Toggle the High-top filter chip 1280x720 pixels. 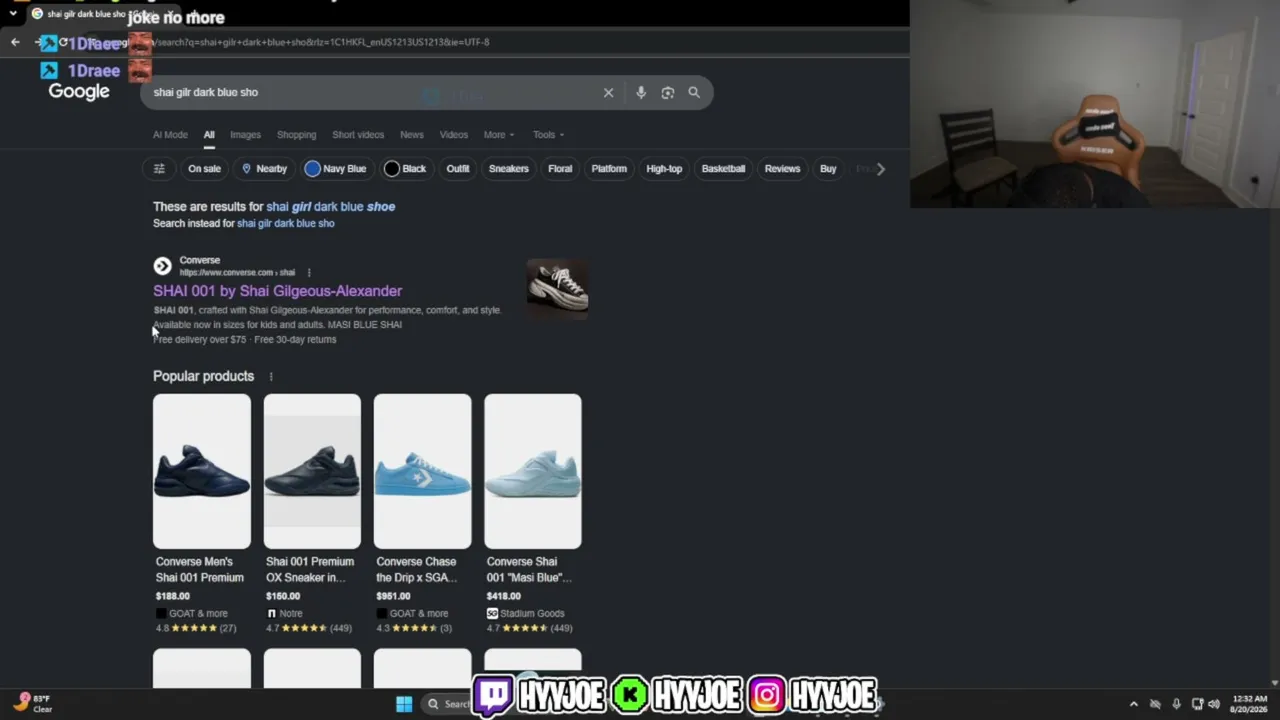point(664,169)
